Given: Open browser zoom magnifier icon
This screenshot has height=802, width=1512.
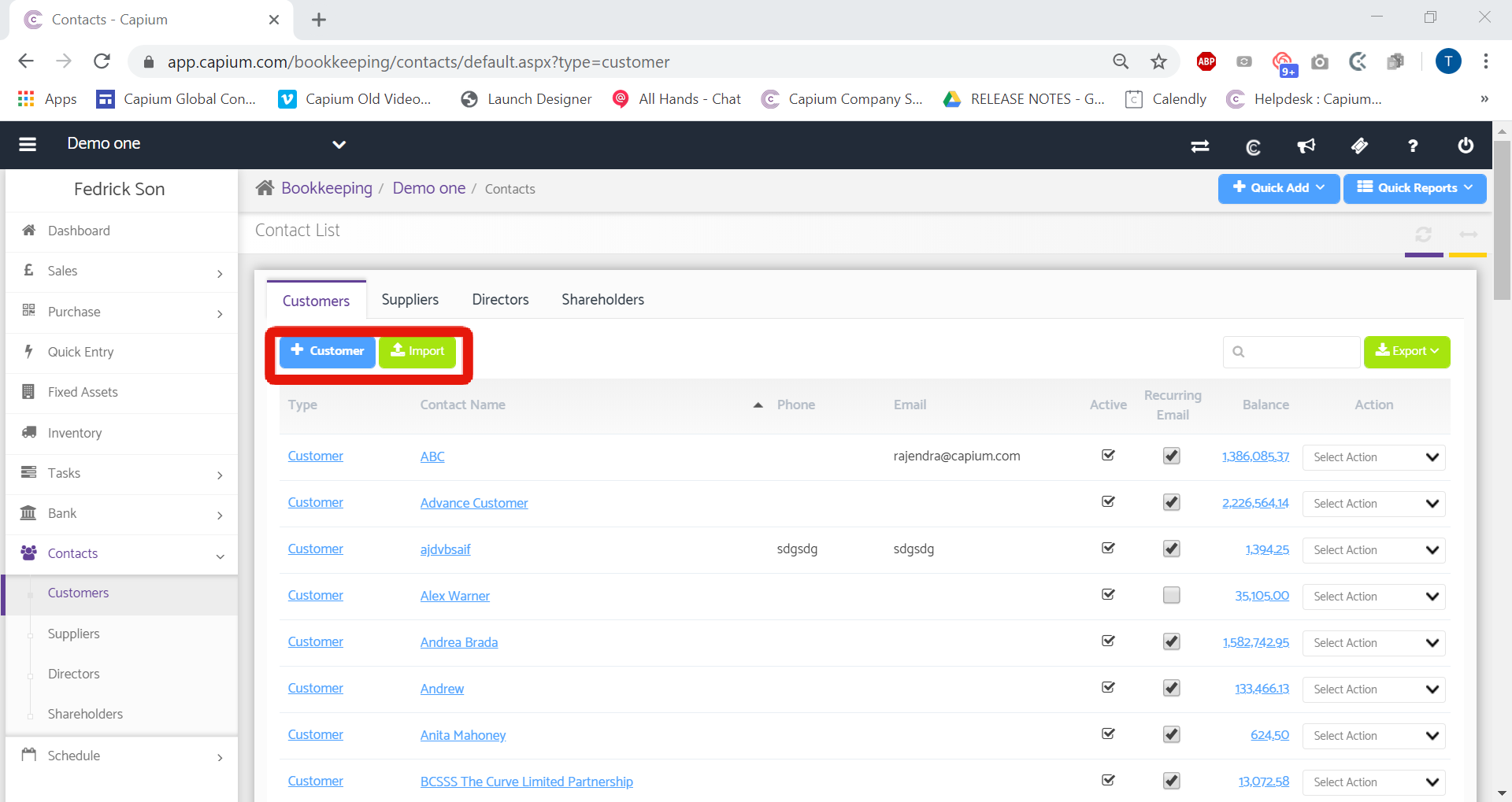Looking at the screenshot, I should point(1121,61).
